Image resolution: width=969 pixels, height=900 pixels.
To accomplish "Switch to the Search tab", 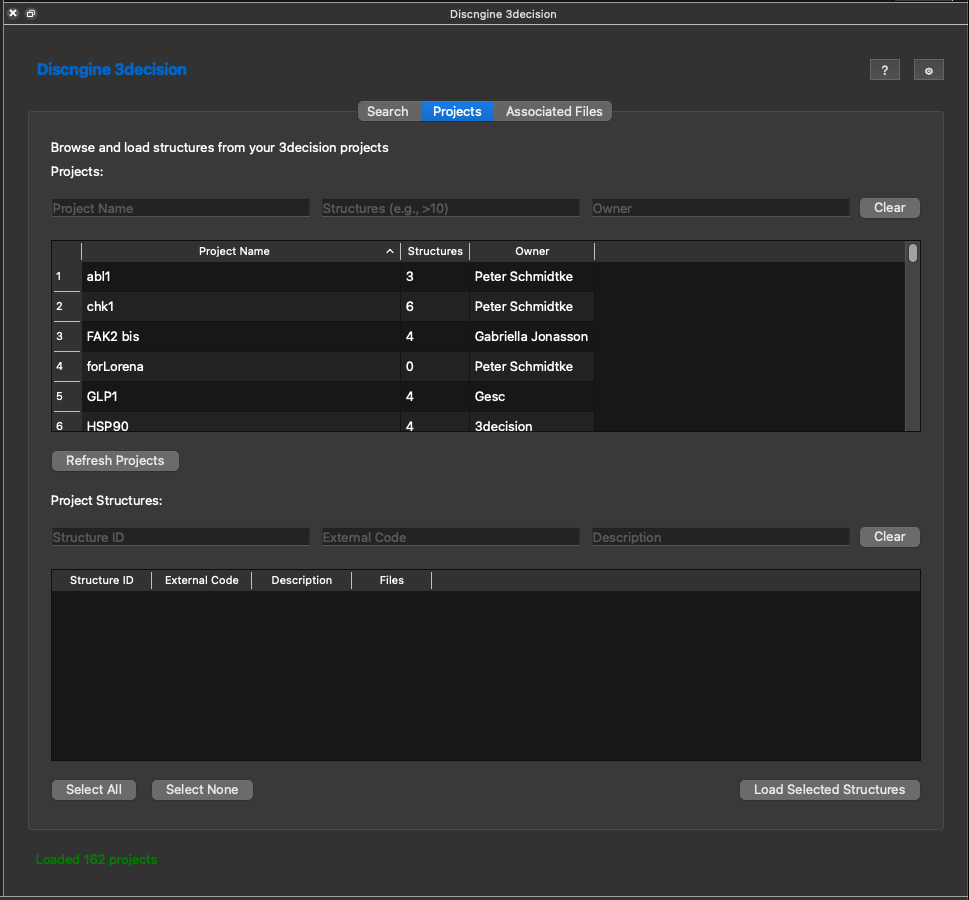I will [x=388, y=111].
